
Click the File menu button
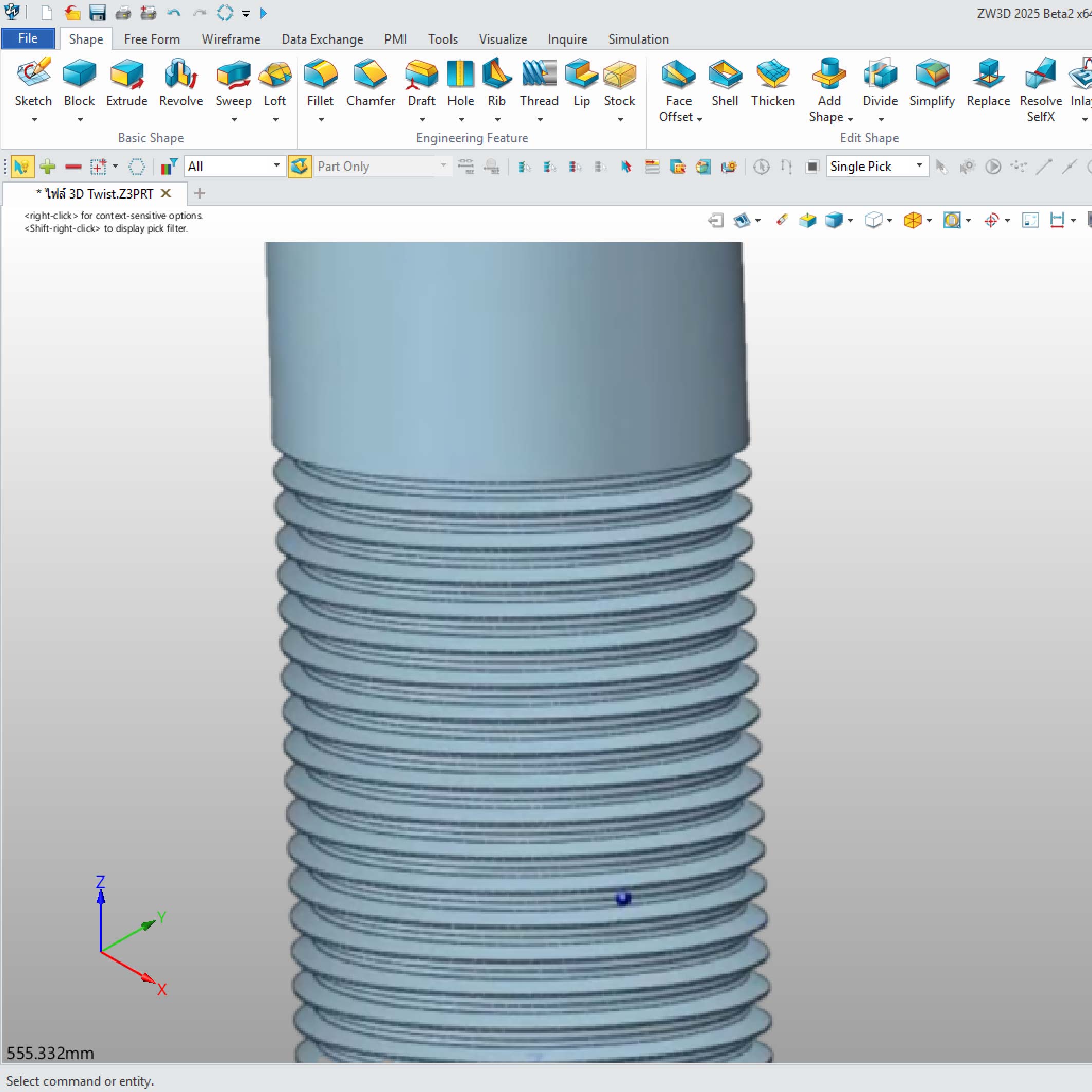coord(28,39)
